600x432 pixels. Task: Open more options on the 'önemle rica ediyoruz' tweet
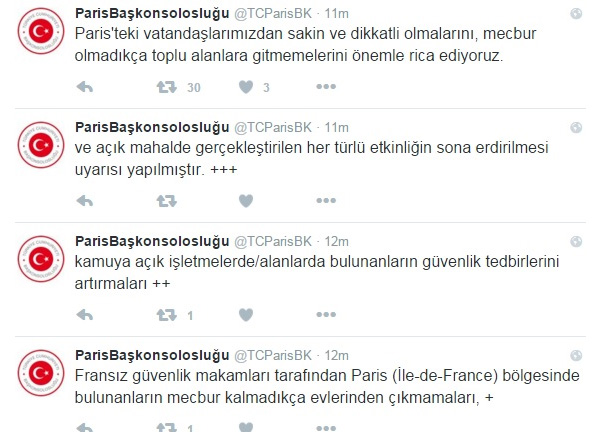click(x=326, y=87)
